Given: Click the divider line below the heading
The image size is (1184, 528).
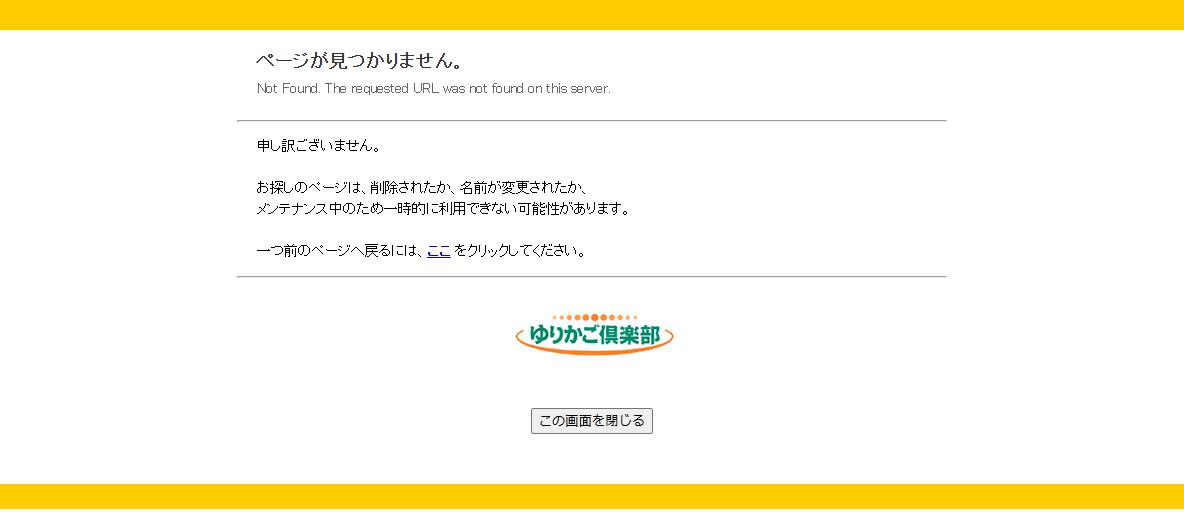Looking at the screenshot, I should coord(591,121).
